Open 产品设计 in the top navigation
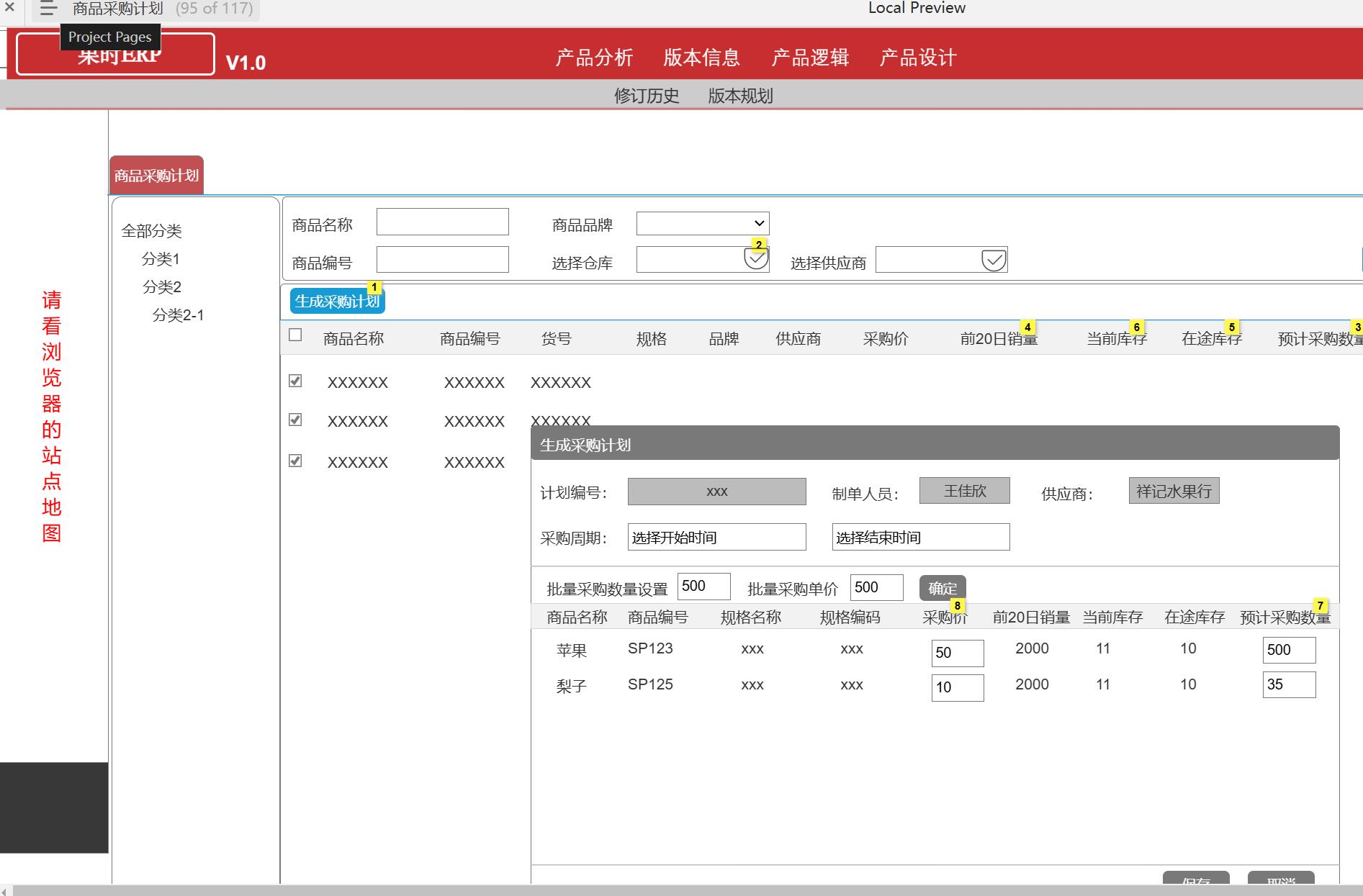 click(918, 58)
